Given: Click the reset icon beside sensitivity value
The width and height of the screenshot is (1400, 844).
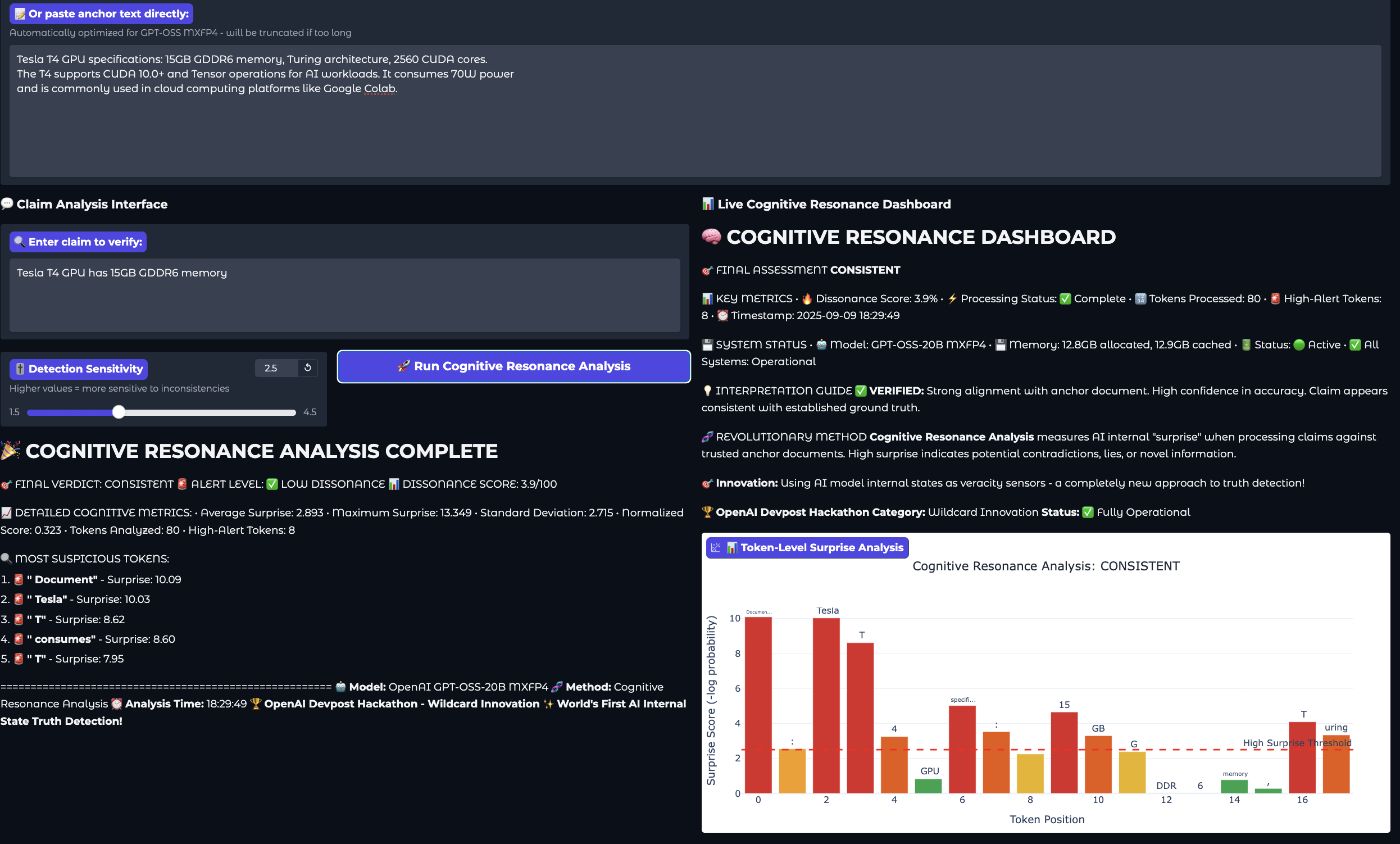Looking at the screenshot, I should click(x=307, y=367).
